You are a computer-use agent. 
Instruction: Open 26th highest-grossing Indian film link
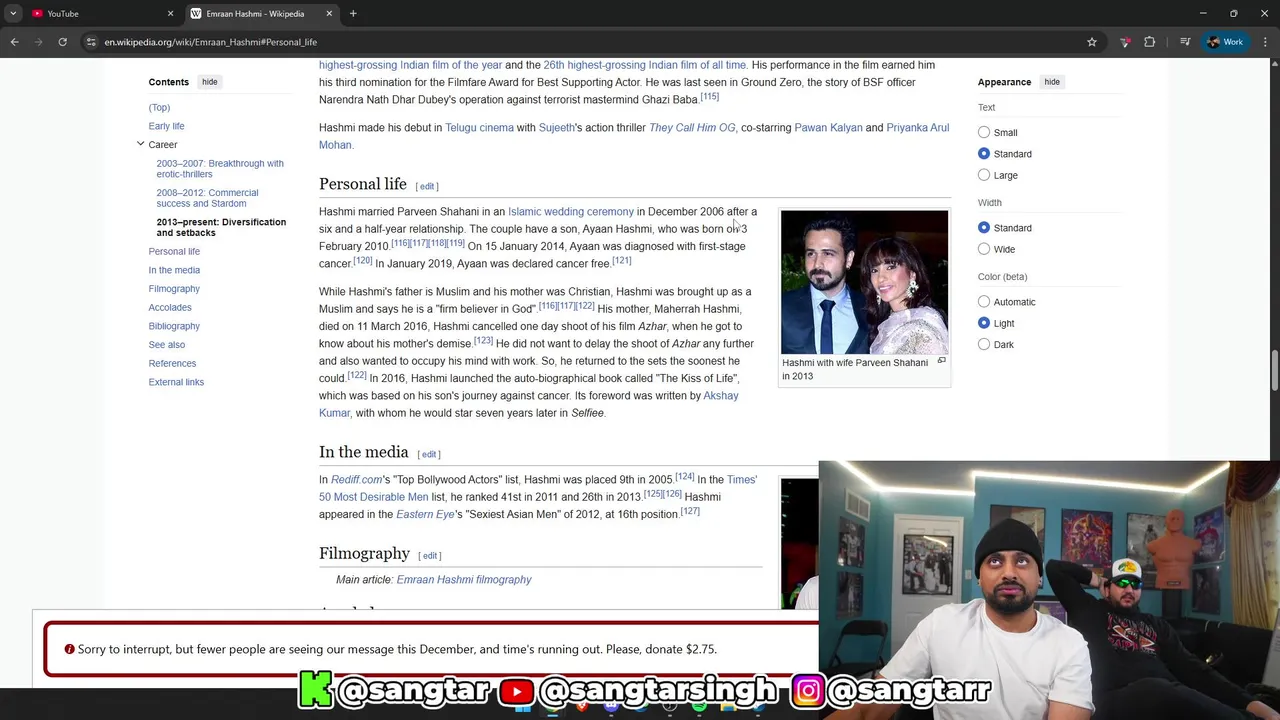tap(645, 65)
